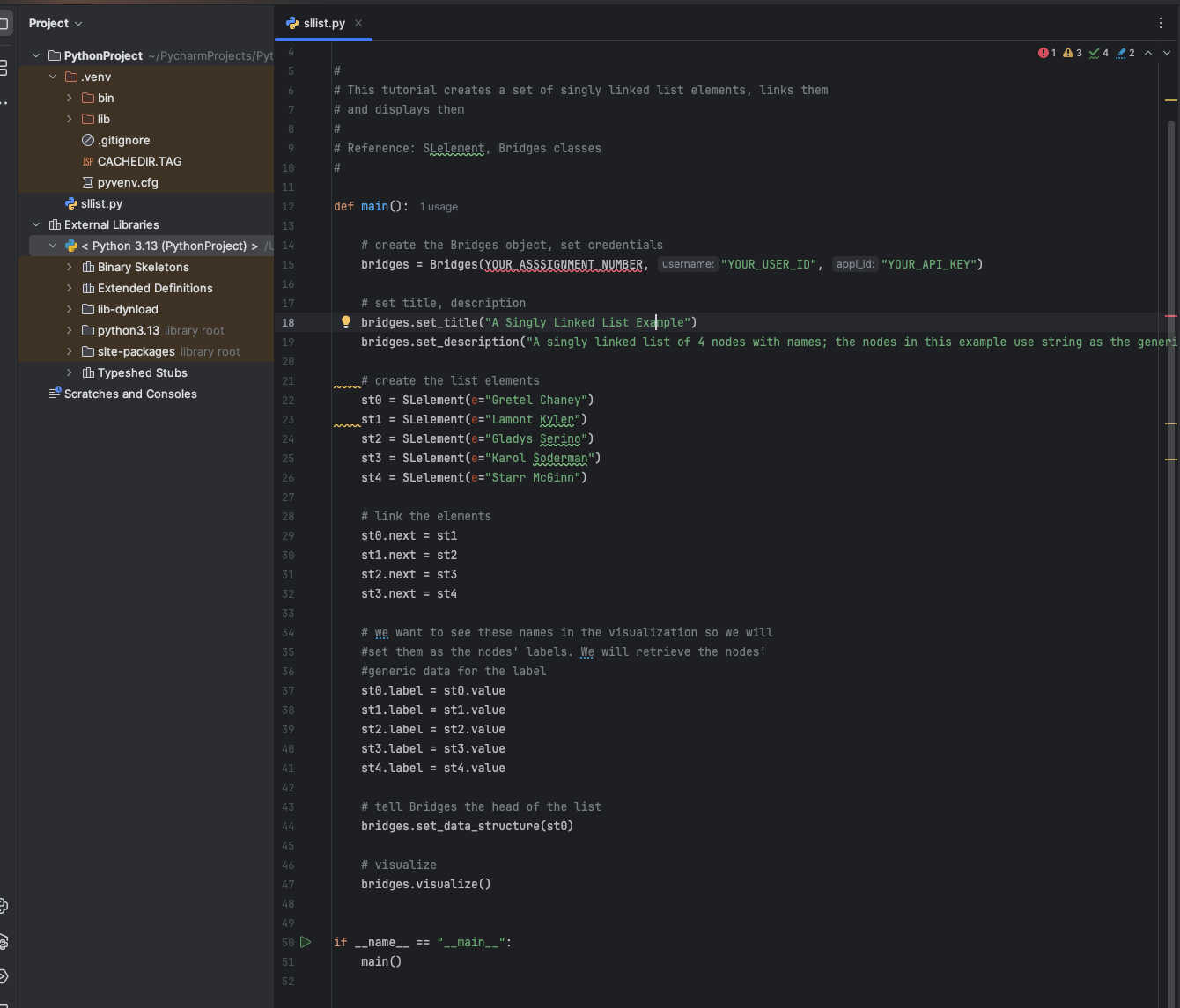Click the typo count indicator
This screenshot has height=1008, width=1180.
(1125, 53)
